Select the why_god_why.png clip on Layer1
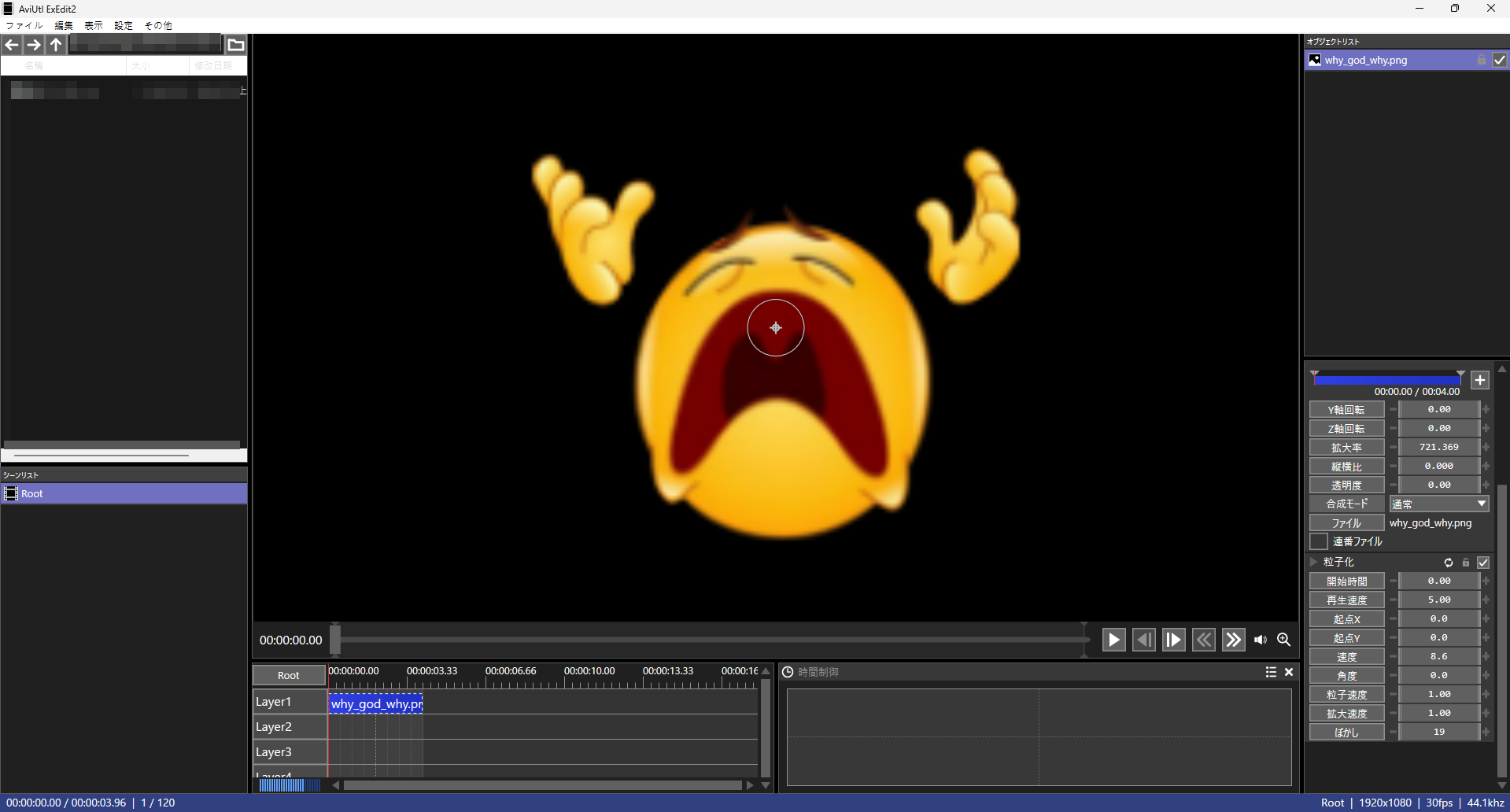Screen dimensions: 1510x812 coord(375,703)
